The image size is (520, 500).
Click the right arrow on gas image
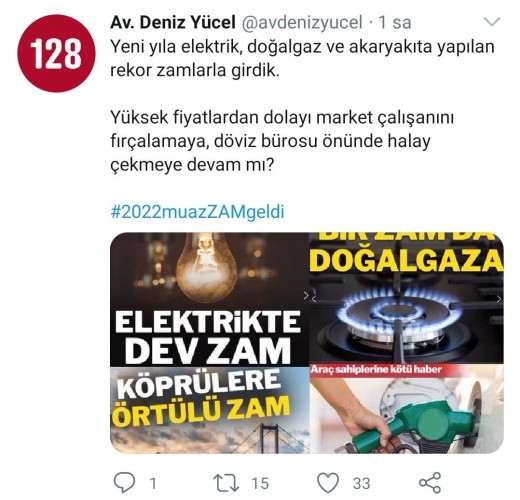tap(499, 299)
